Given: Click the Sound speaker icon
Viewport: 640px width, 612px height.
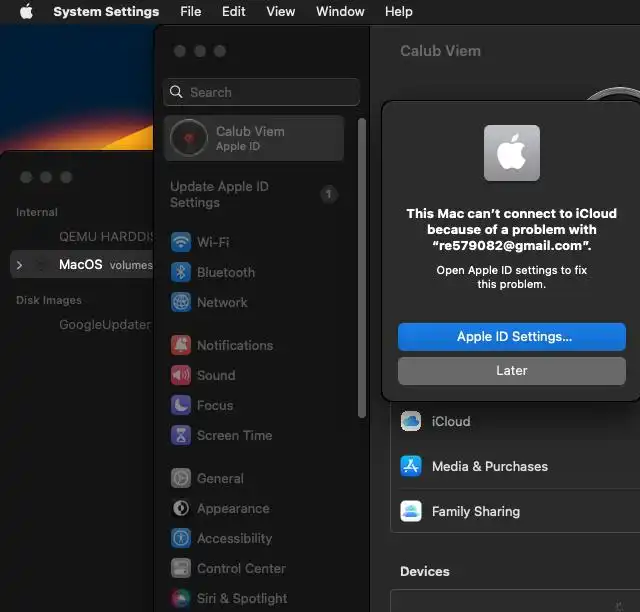Looking at the screenshot, I should (x=181, y=375).
